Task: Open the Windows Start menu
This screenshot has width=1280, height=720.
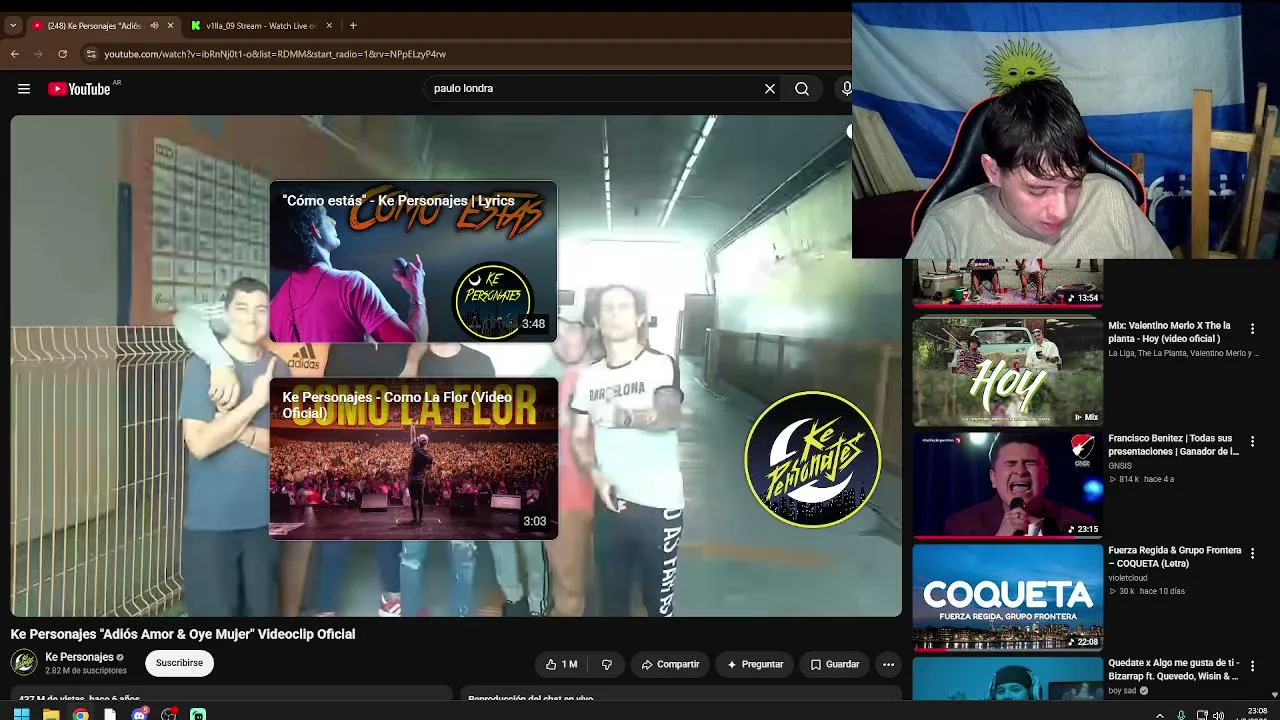Action: pyautogui.click(x=21, y=714)
